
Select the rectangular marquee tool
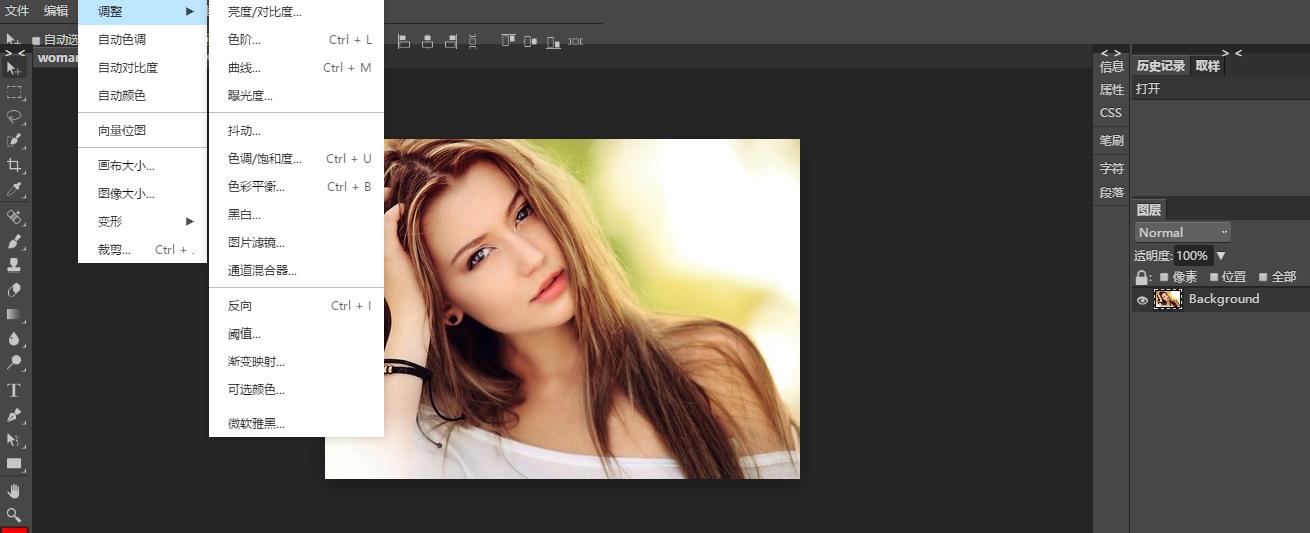pyautogui.click(x=14, y=92)
